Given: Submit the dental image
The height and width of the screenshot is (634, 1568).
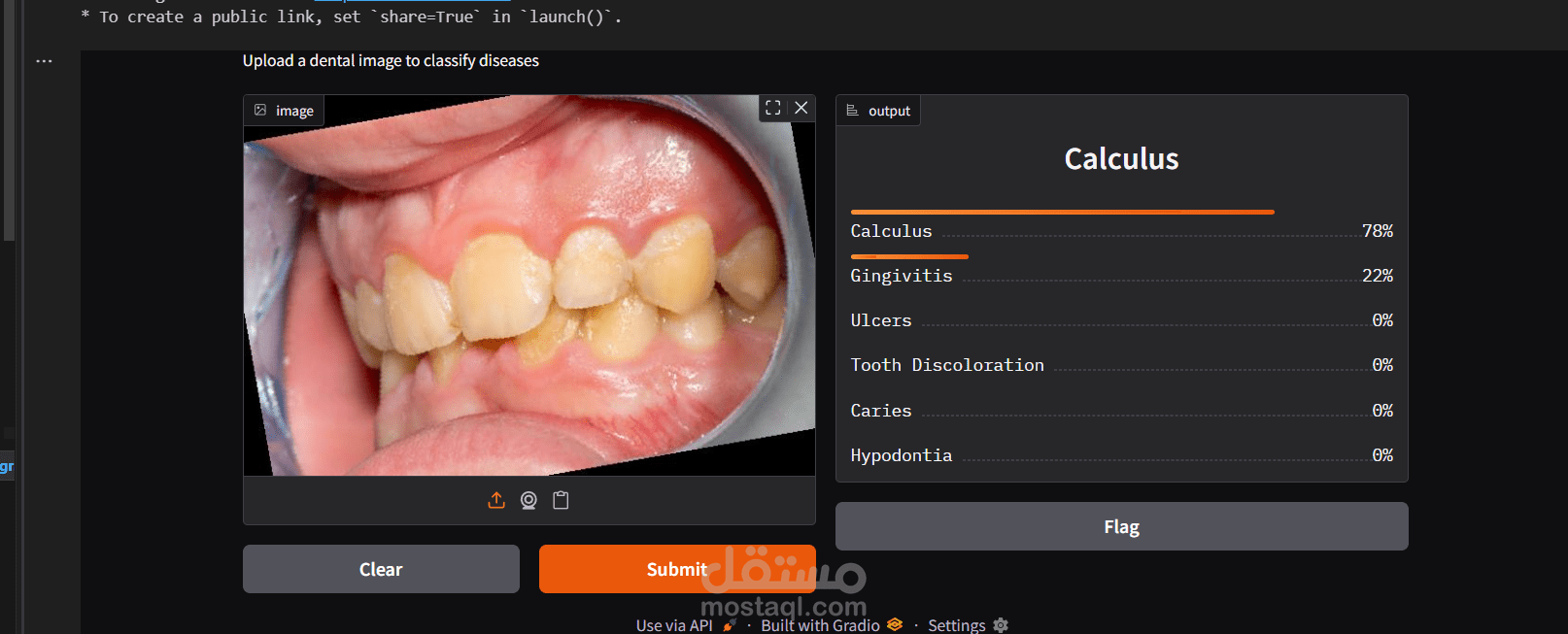Looking at the screenshot, I should 677,569.
